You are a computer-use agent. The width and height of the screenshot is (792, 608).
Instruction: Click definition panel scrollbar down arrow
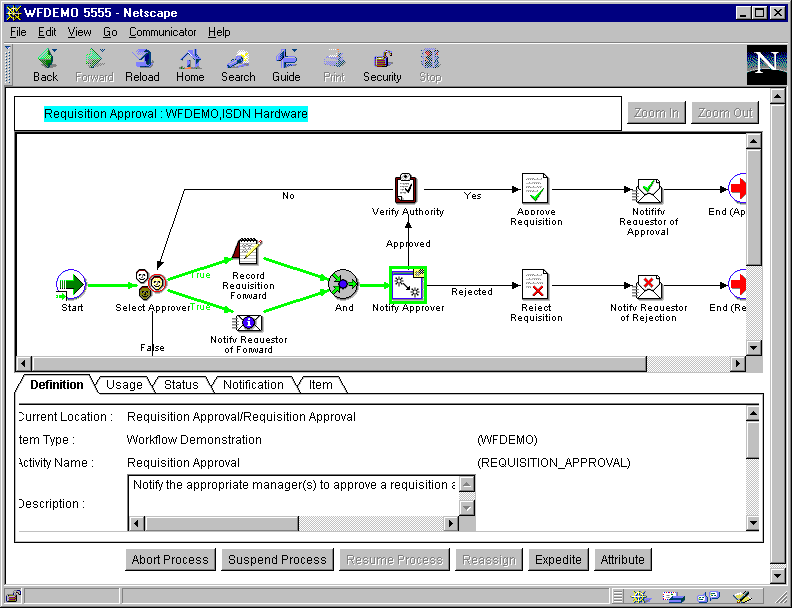point(753,523)
